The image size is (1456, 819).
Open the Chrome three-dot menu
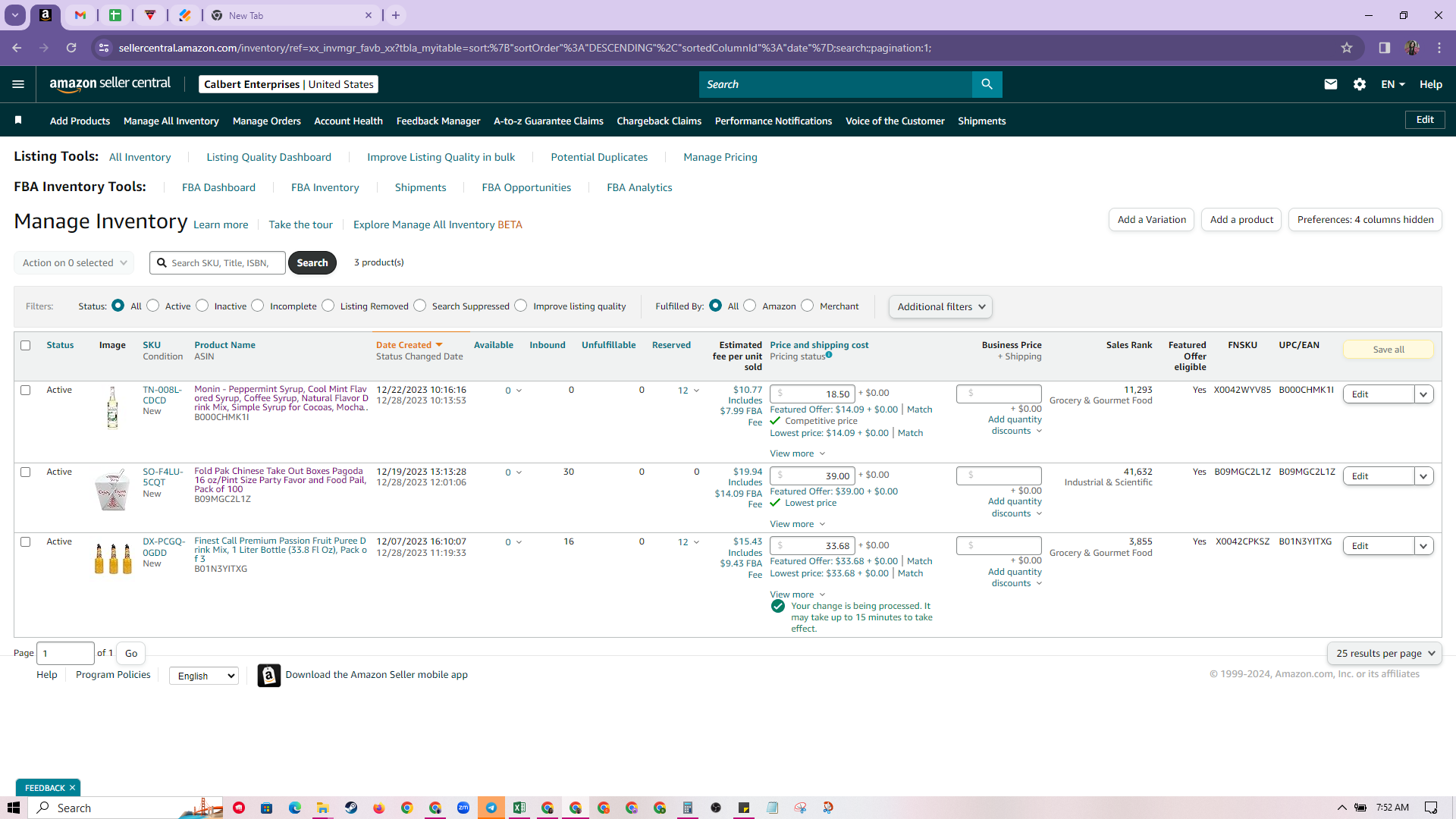point(1439,48)
